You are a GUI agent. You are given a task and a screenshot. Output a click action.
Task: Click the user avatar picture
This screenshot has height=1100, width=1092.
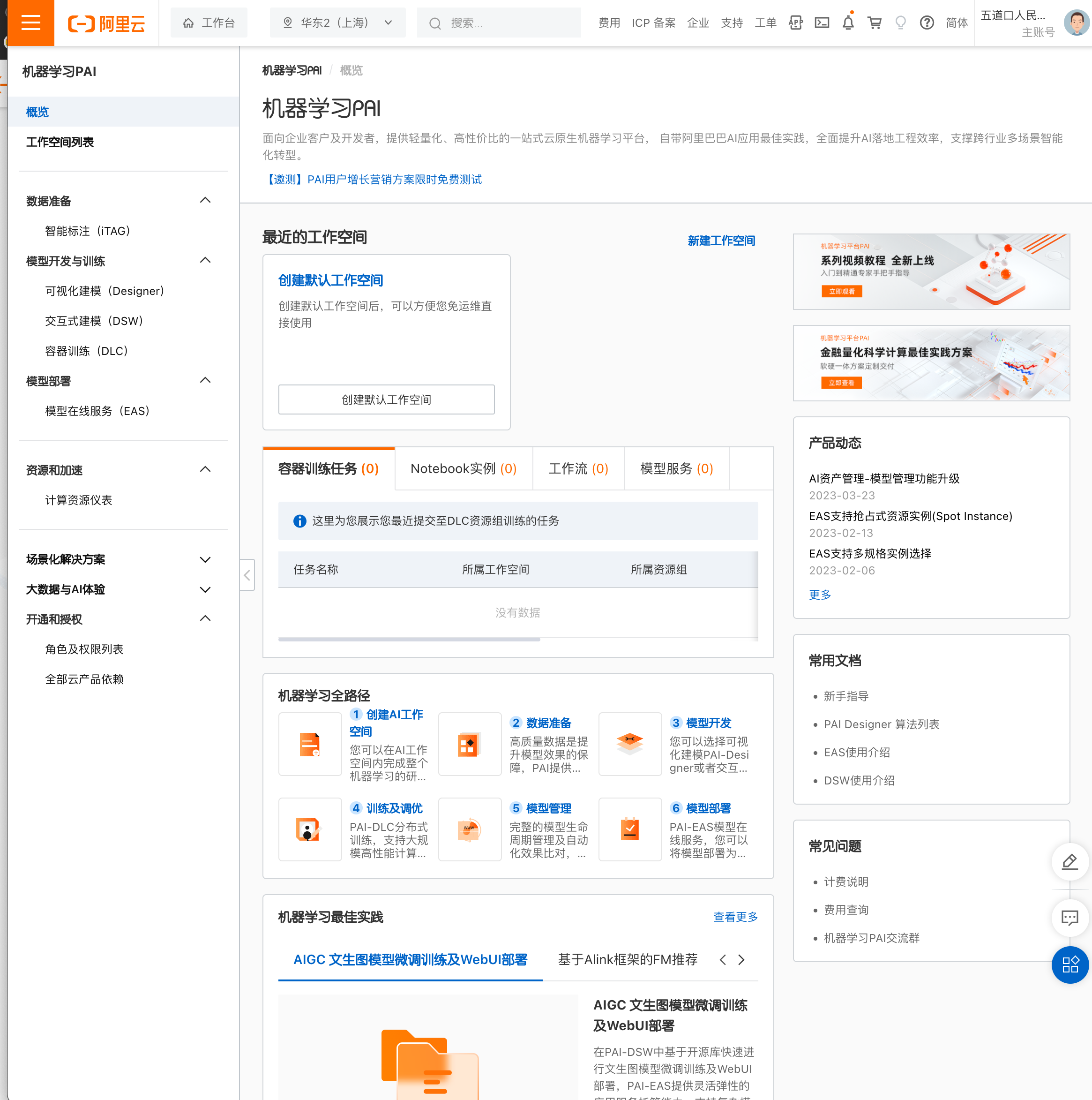coord(1076,23)
